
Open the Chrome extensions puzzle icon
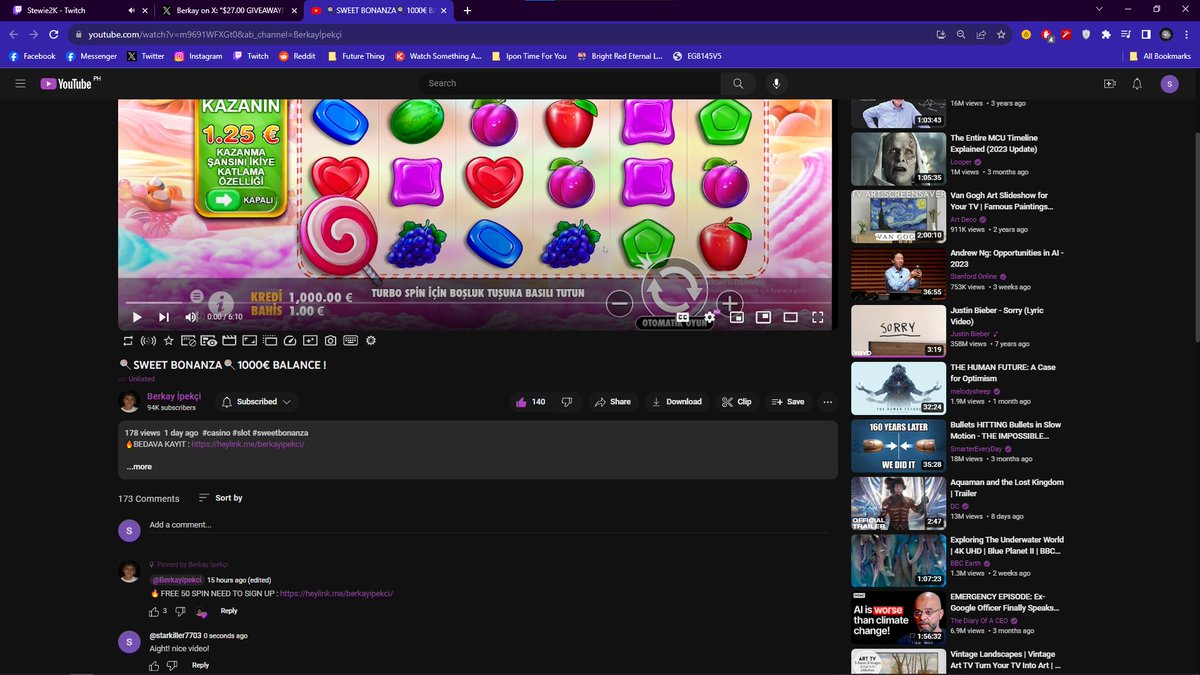[1105, 34]
